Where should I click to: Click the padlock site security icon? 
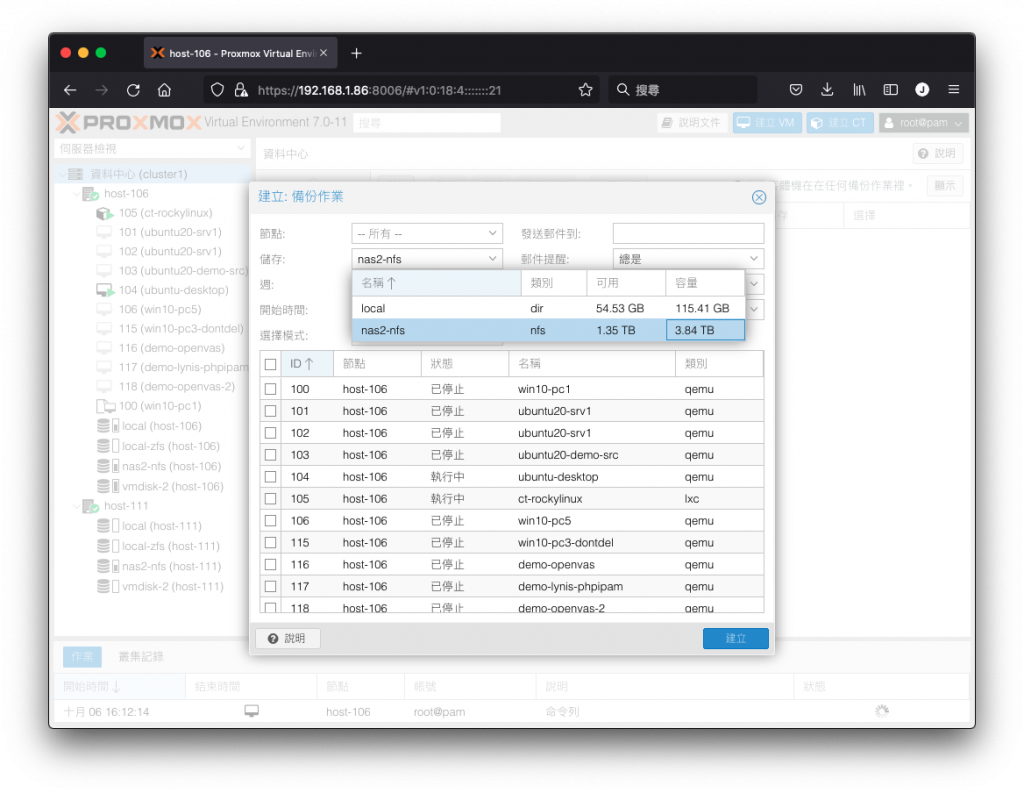tap(241, 90)
